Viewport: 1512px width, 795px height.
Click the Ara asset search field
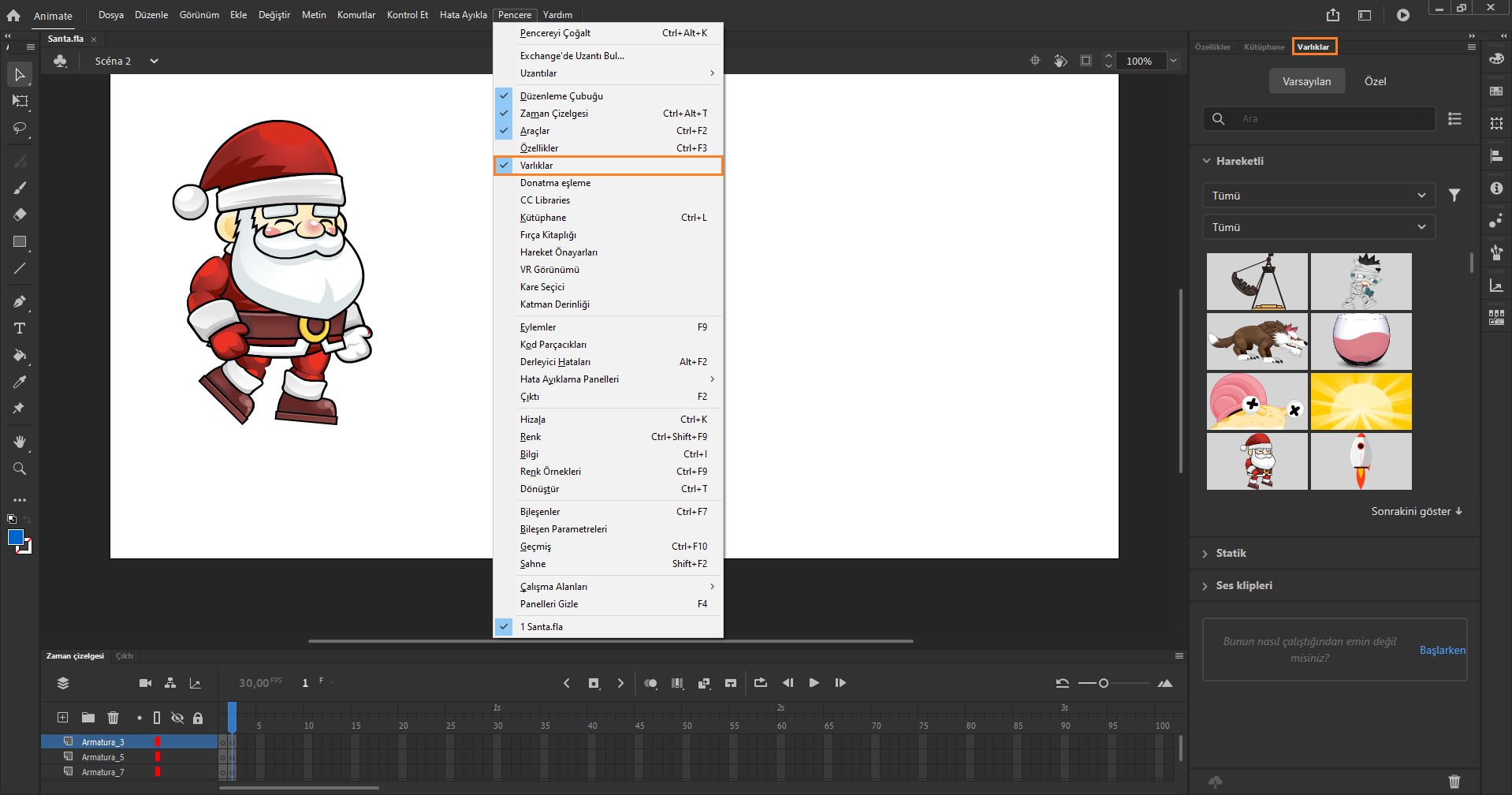tap(1319, 119)
